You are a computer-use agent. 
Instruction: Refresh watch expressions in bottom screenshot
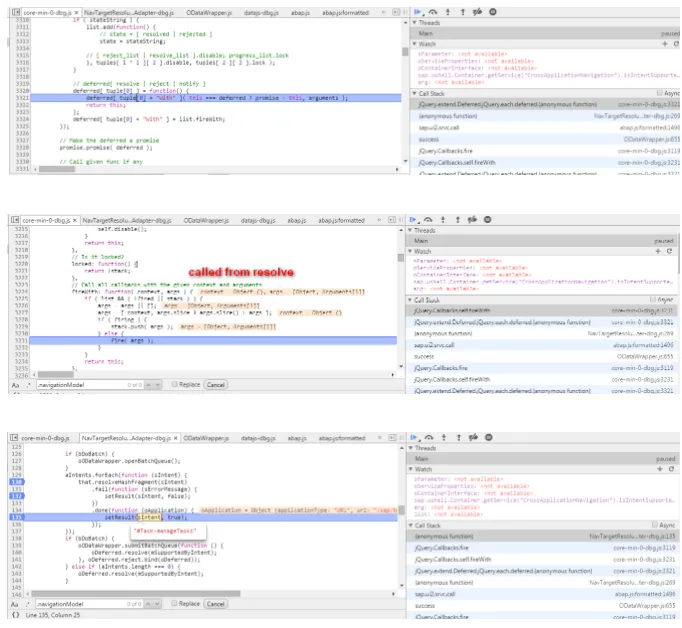click(671, 469)
